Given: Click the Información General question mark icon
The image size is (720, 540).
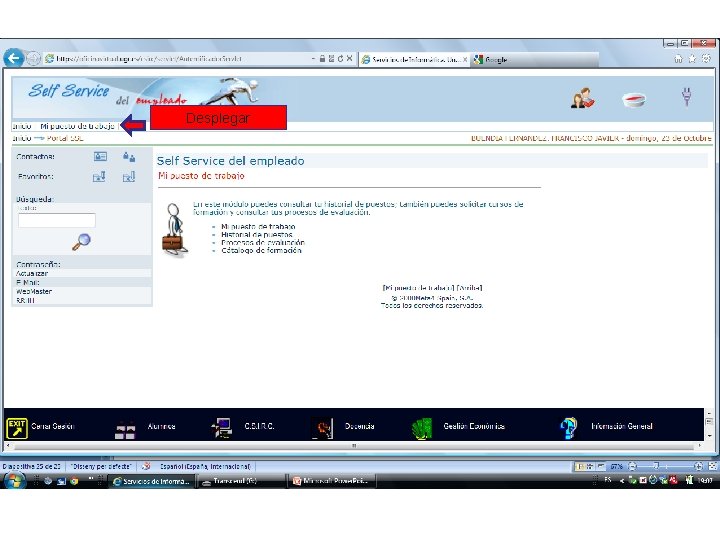Looking at the screenshot, I should tap(568, 428).
